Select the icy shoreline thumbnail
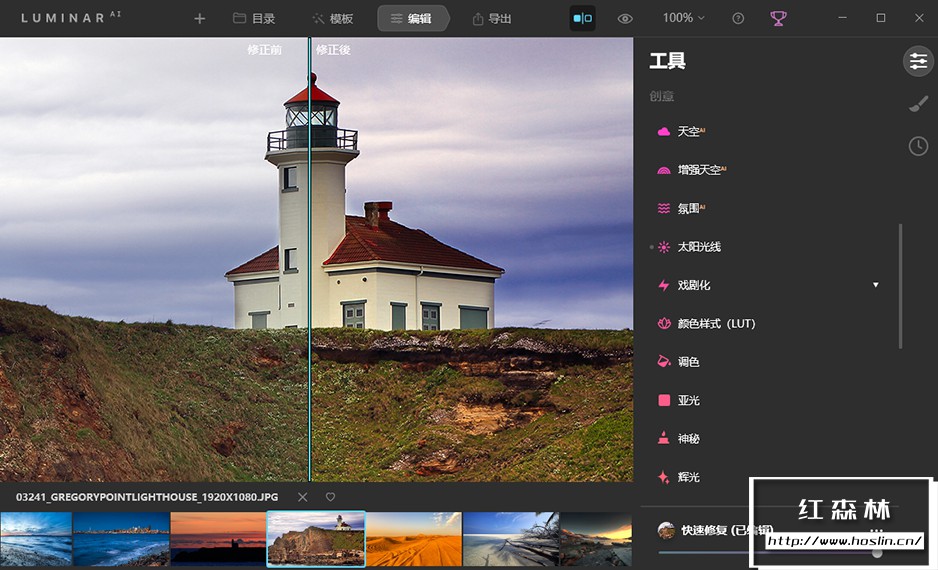This screenshot has width=938, height=570. pyautogui.click(x=36, y=539)
